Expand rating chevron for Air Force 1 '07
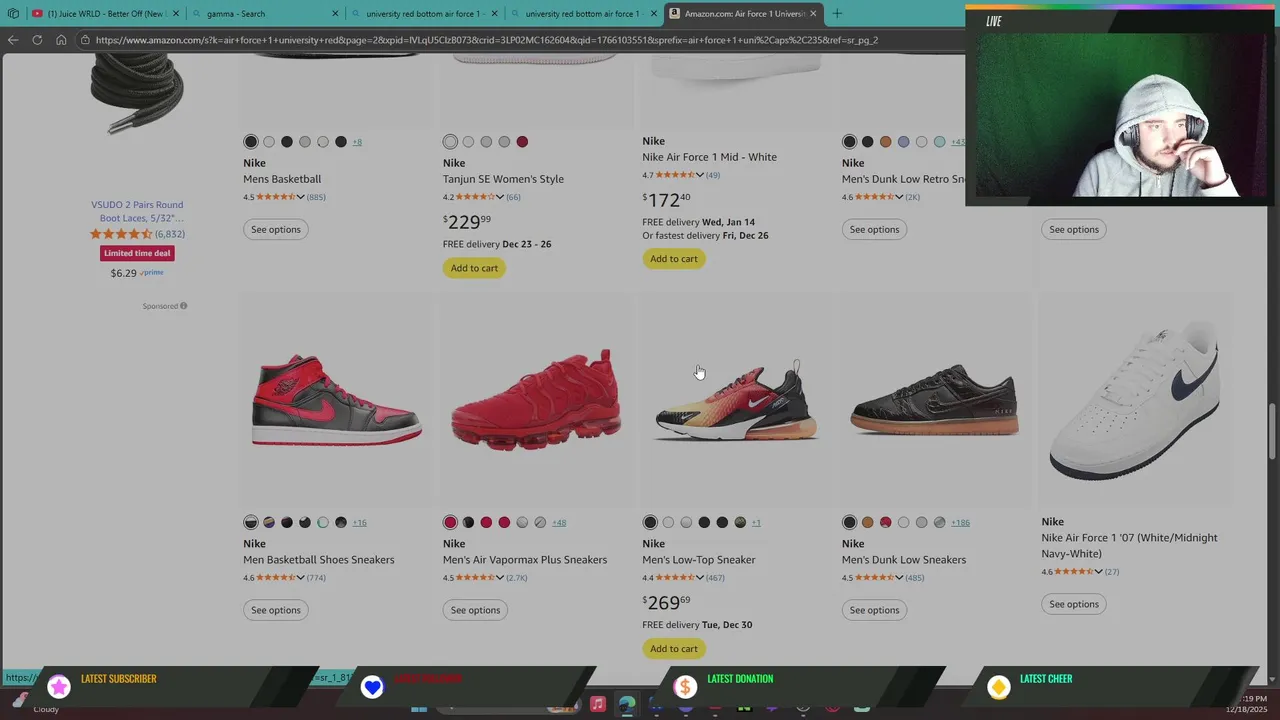Viewport: 1280px width, 720px height. pyautogui.click(x=1098, y=572)
